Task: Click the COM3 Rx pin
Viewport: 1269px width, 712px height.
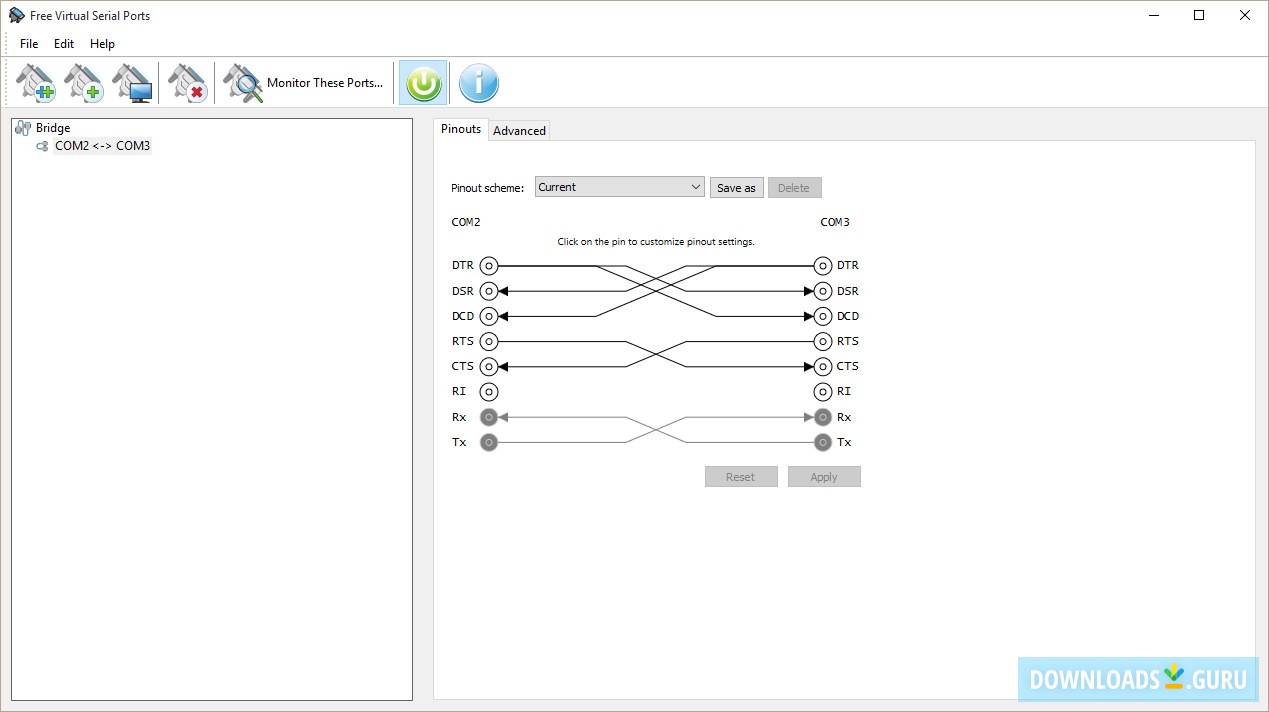Action: point(823,417)
